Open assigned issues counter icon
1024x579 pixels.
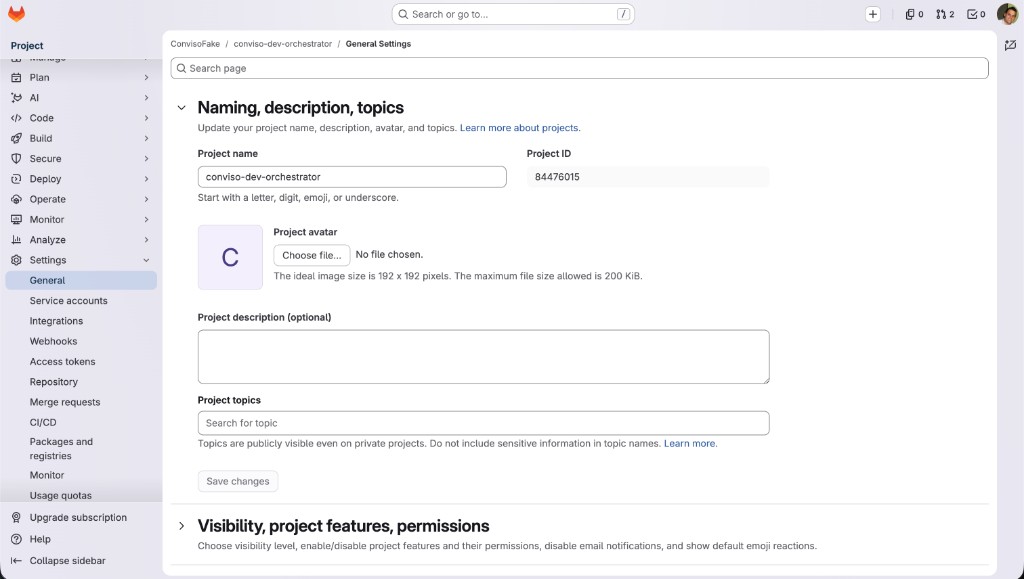click(914, 14)
